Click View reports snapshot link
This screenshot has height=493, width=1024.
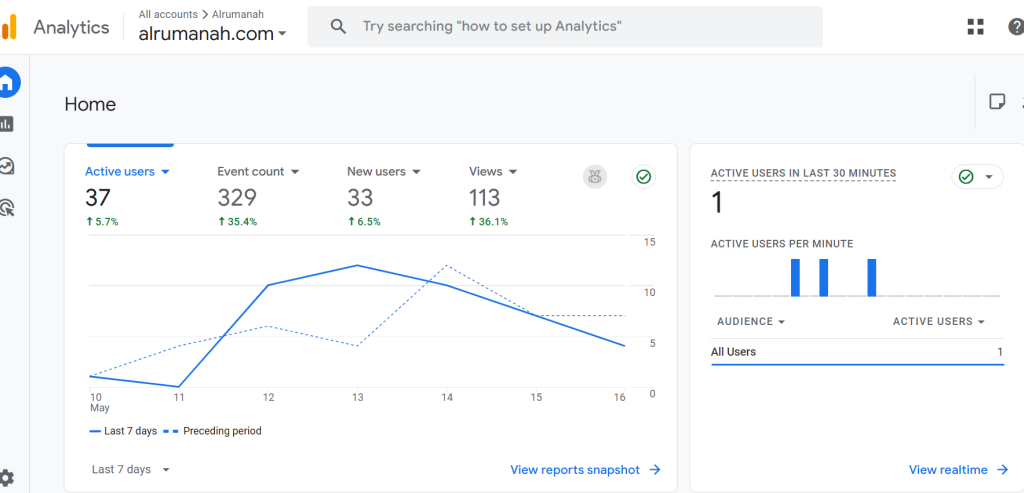click(585, 469)
